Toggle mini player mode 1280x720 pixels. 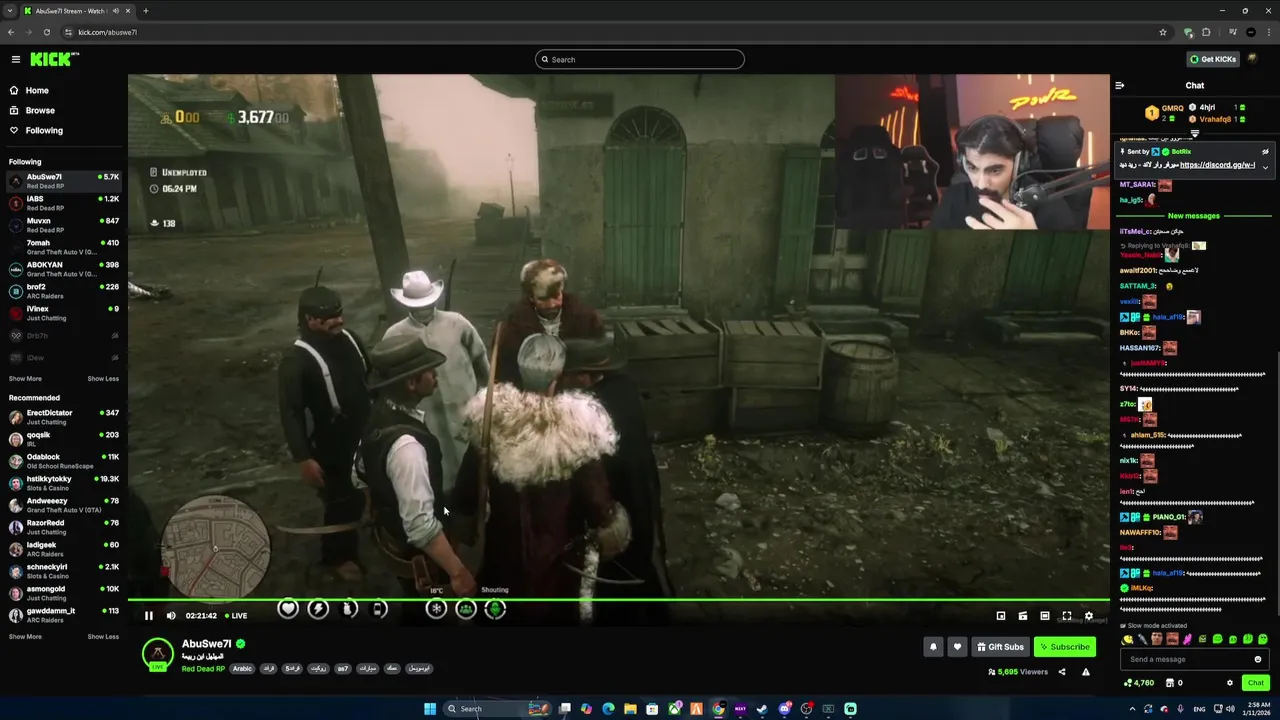[1001, 616]
